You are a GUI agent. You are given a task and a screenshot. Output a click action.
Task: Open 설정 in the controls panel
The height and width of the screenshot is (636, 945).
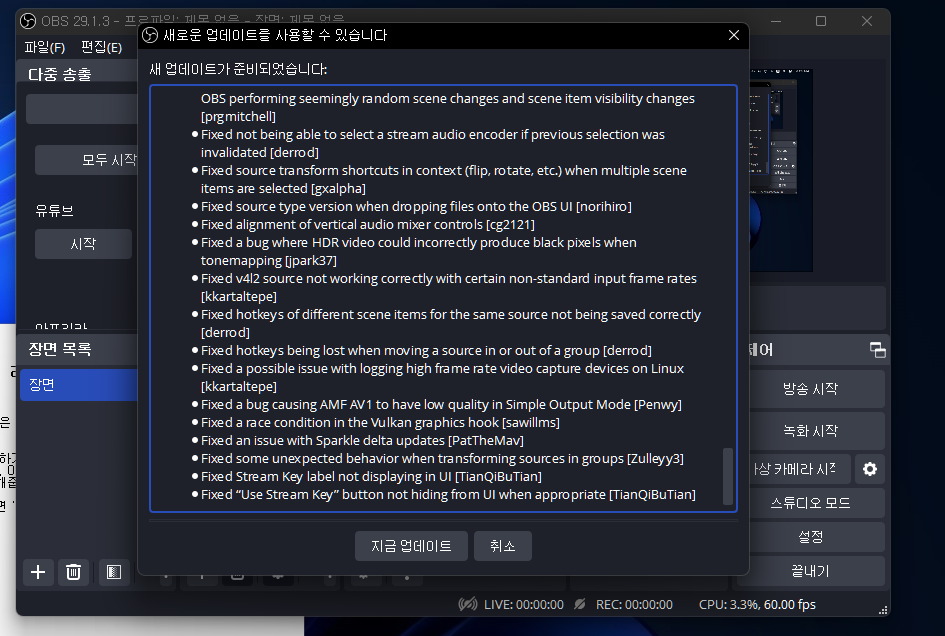click(811, 537)
